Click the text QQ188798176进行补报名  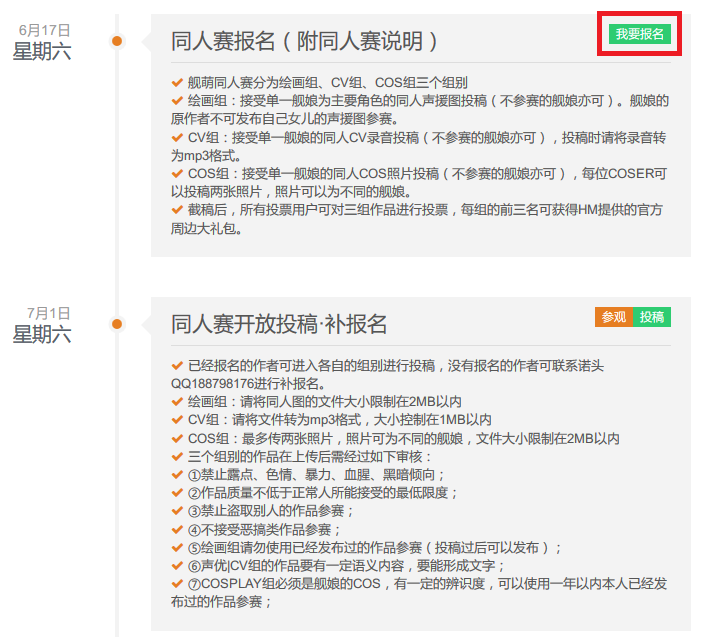click(x=248, y=384)
